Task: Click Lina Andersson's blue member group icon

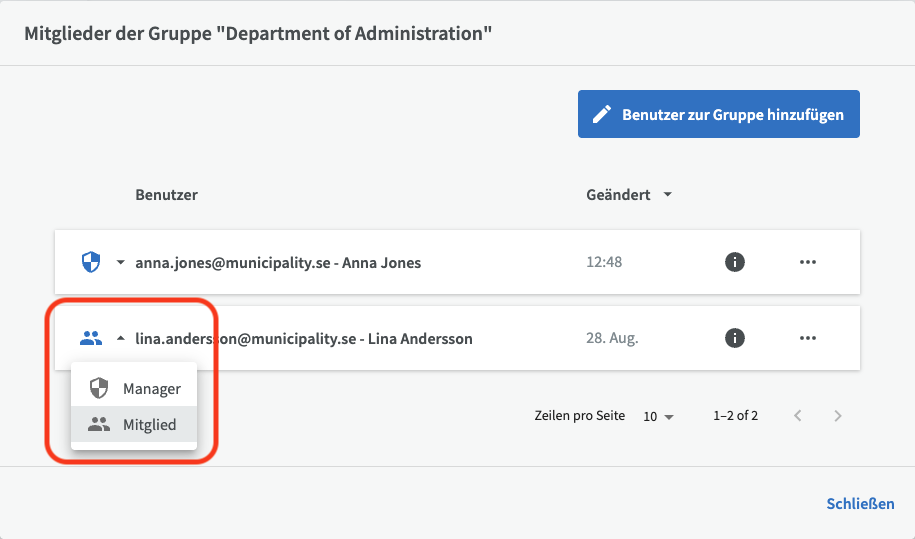Action: tap(91, 338)
